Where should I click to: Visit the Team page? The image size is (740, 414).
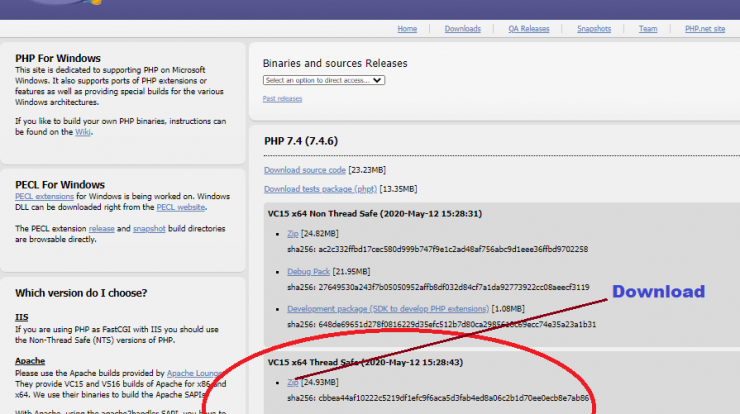(x=648, y=29)
